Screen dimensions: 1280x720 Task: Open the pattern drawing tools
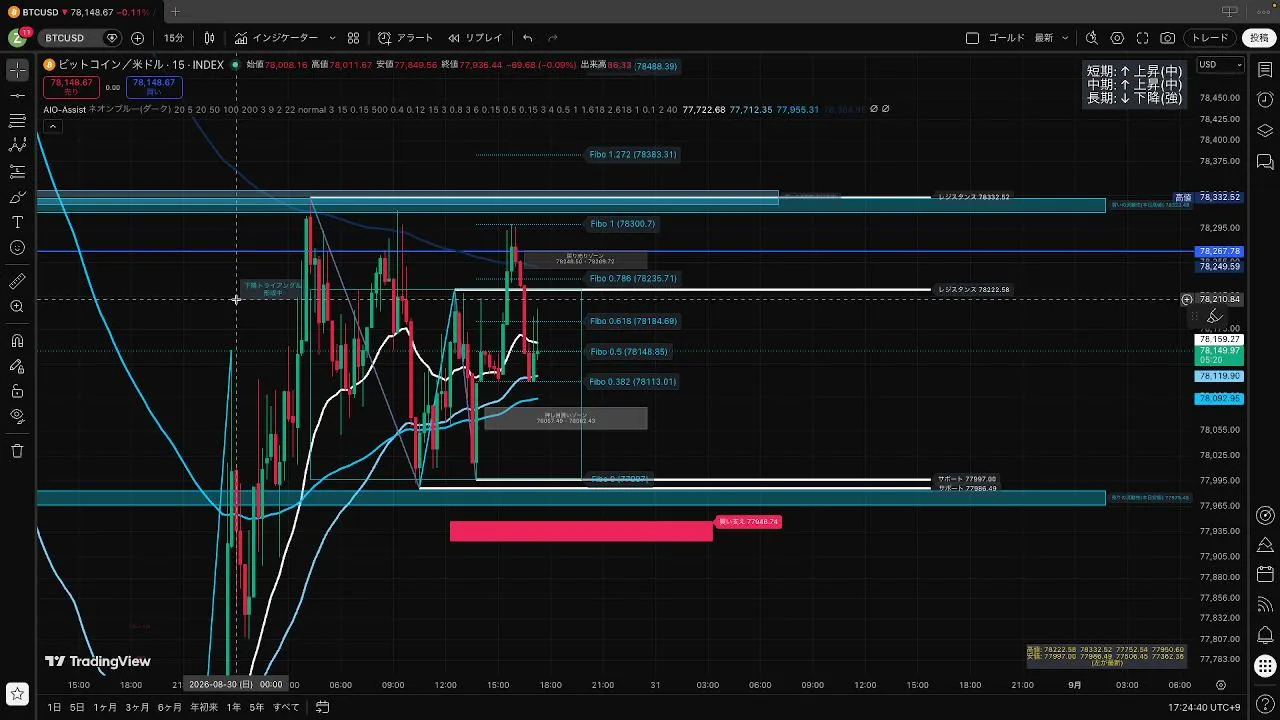tap(17, 146)
